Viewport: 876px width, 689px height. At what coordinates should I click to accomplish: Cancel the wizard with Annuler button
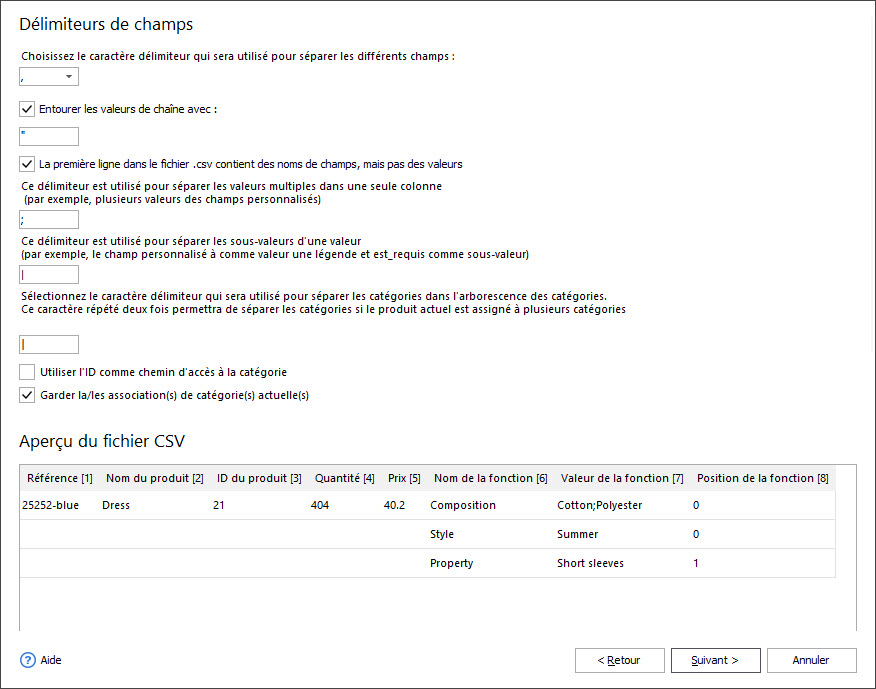click(x=812, y=661)
